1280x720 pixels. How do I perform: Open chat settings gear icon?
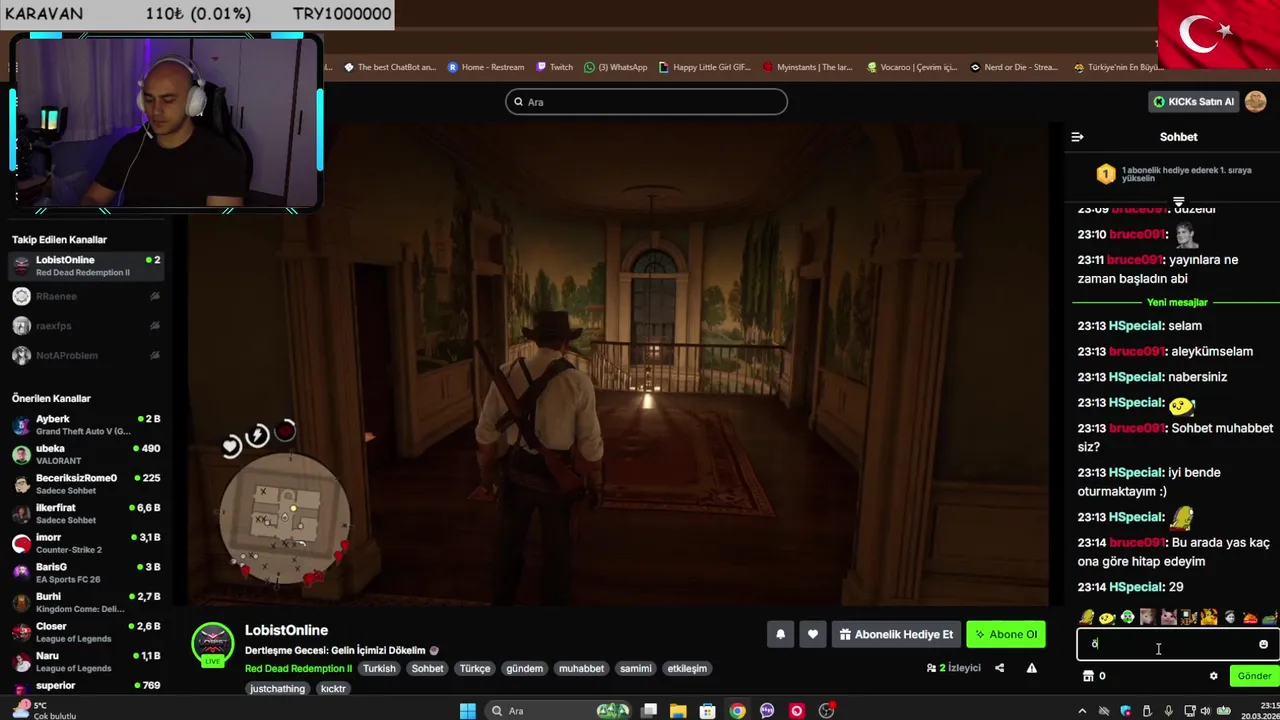(x=1214, y=676)
